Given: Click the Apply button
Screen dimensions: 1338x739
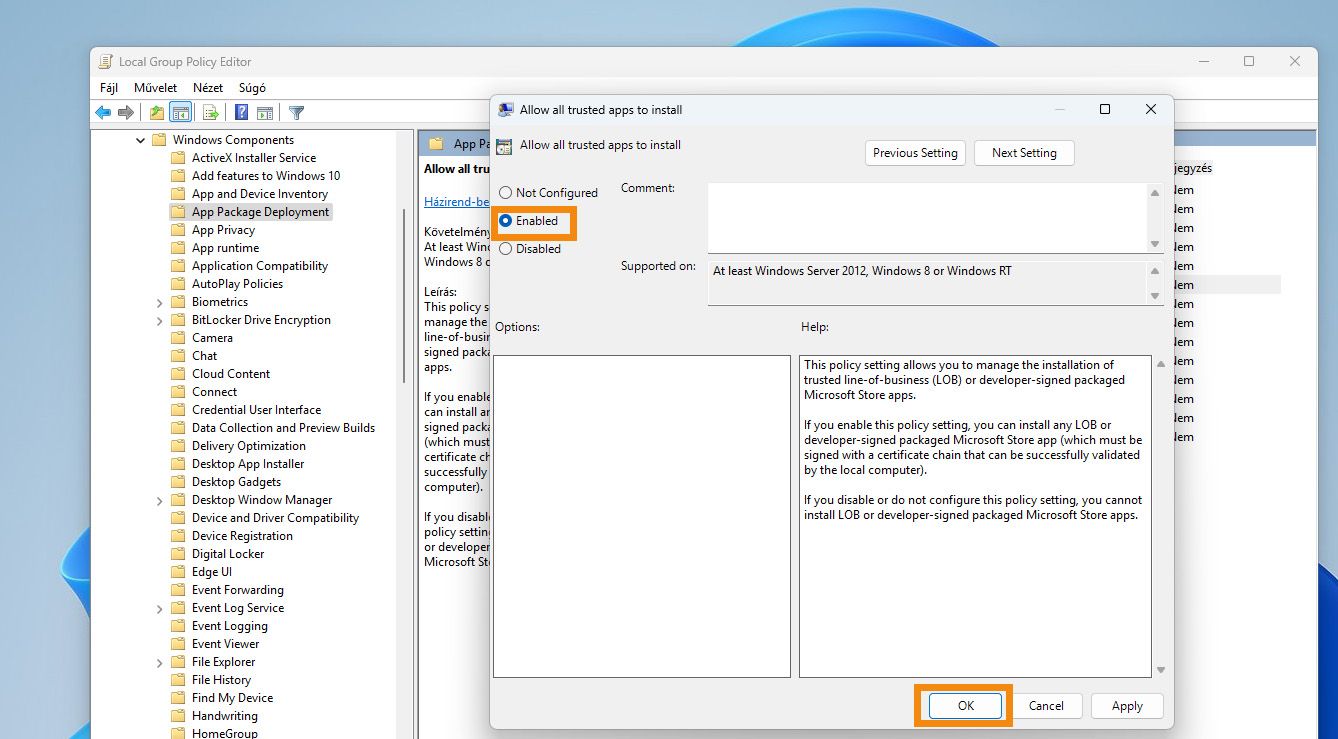Looking at the screenshot, I should [x=1127, y=706].
